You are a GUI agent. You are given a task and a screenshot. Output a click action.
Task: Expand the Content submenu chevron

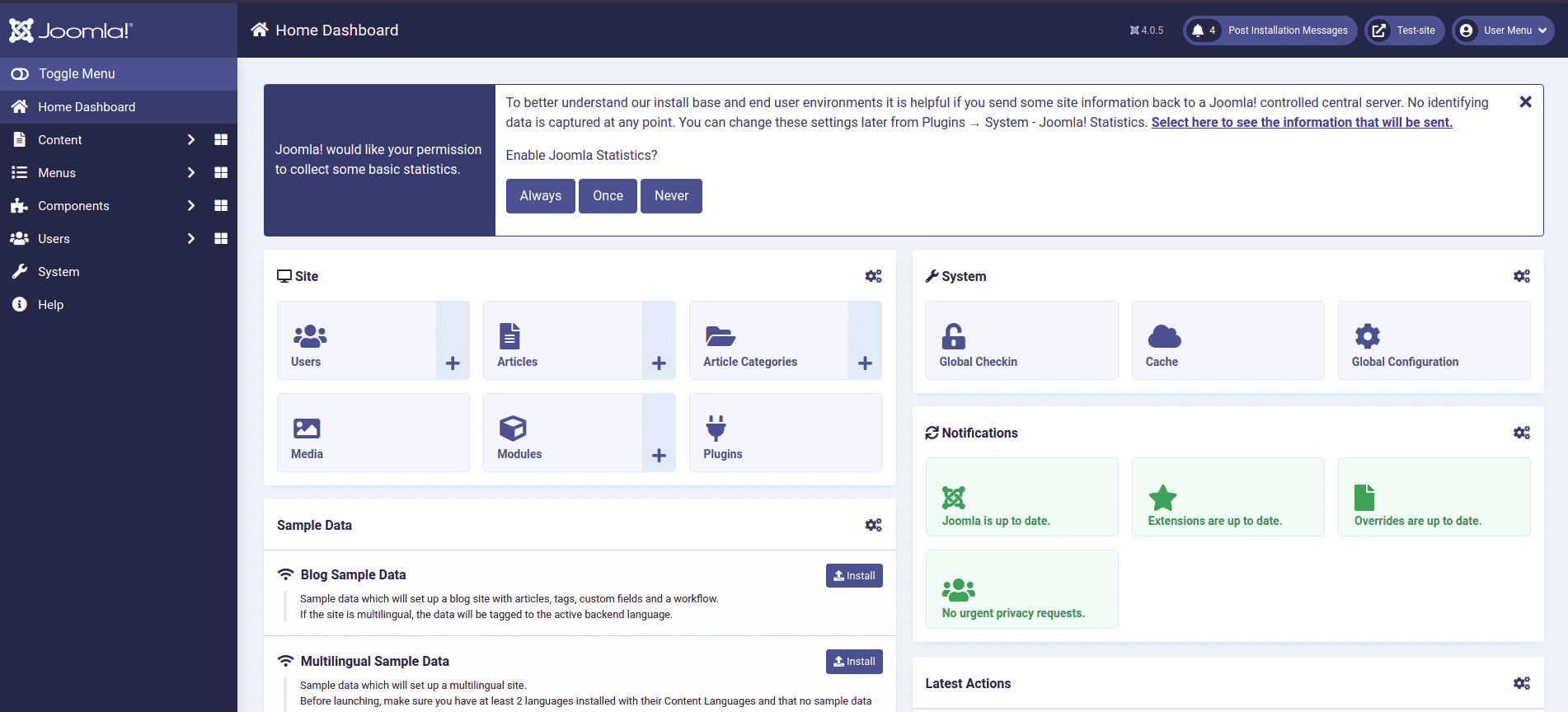(191, 140)
